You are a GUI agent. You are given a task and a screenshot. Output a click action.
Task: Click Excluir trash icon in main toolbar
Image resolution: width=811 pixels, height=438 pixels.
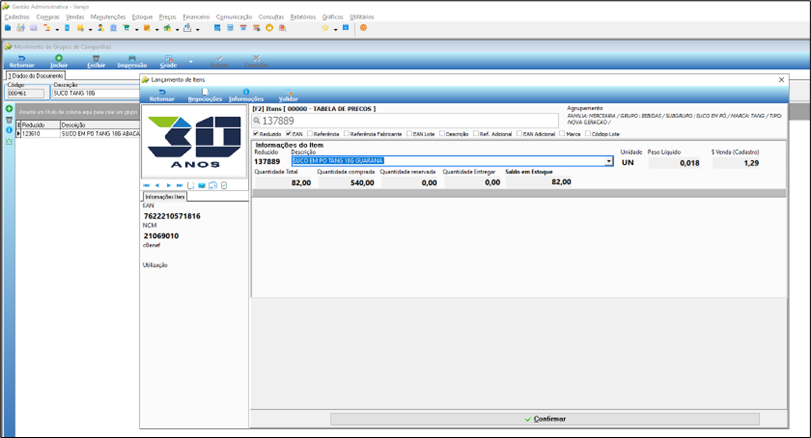coord(96,58)
